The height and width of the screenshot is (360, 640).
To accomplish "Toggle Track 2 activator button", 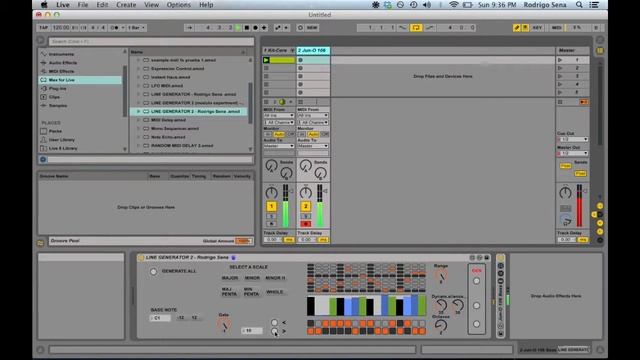I will [x=305, y=206].
